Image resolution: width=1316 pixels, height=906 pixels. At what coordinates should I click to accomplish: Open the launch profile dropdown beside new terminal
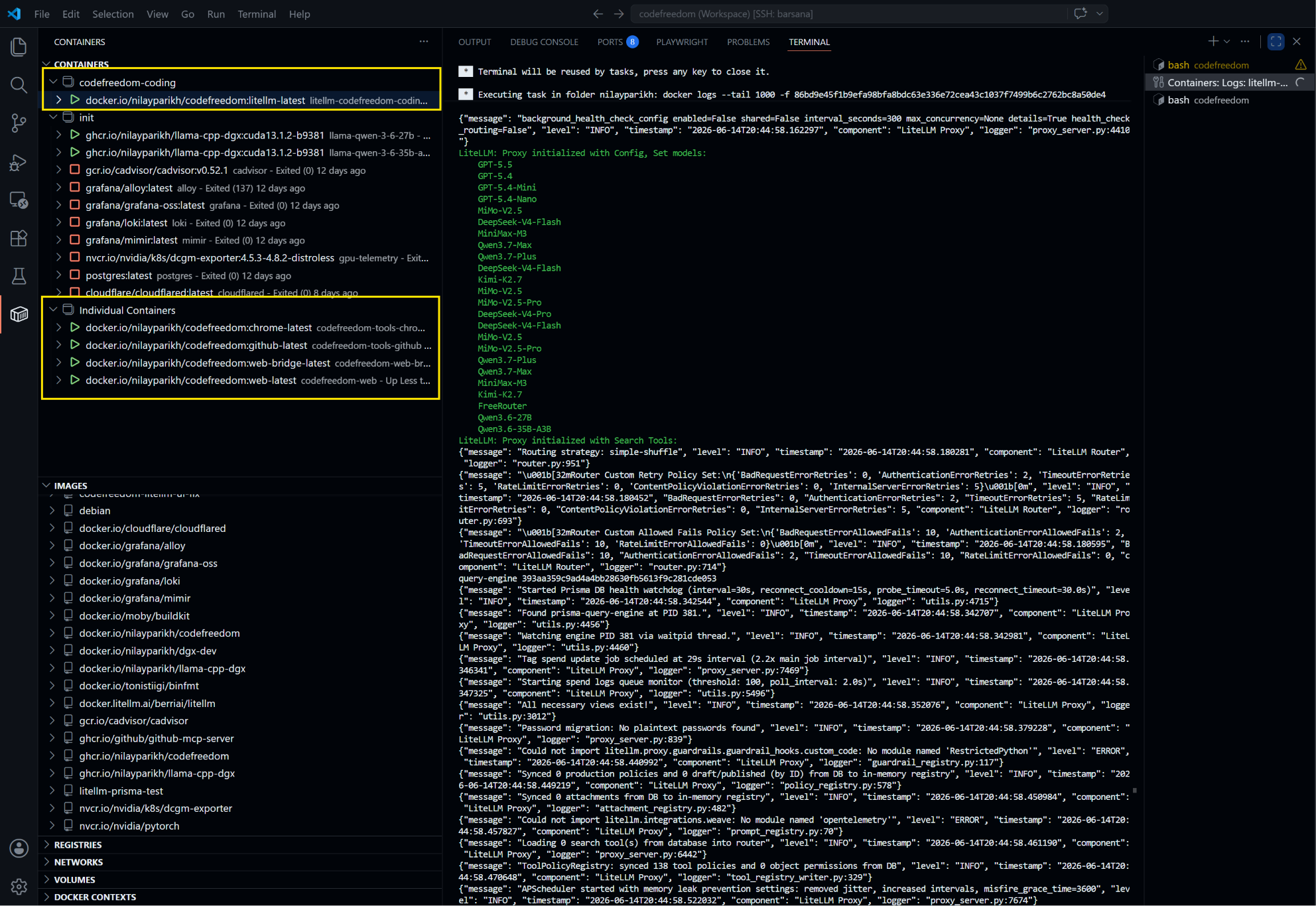click(x=1226, y=41)
